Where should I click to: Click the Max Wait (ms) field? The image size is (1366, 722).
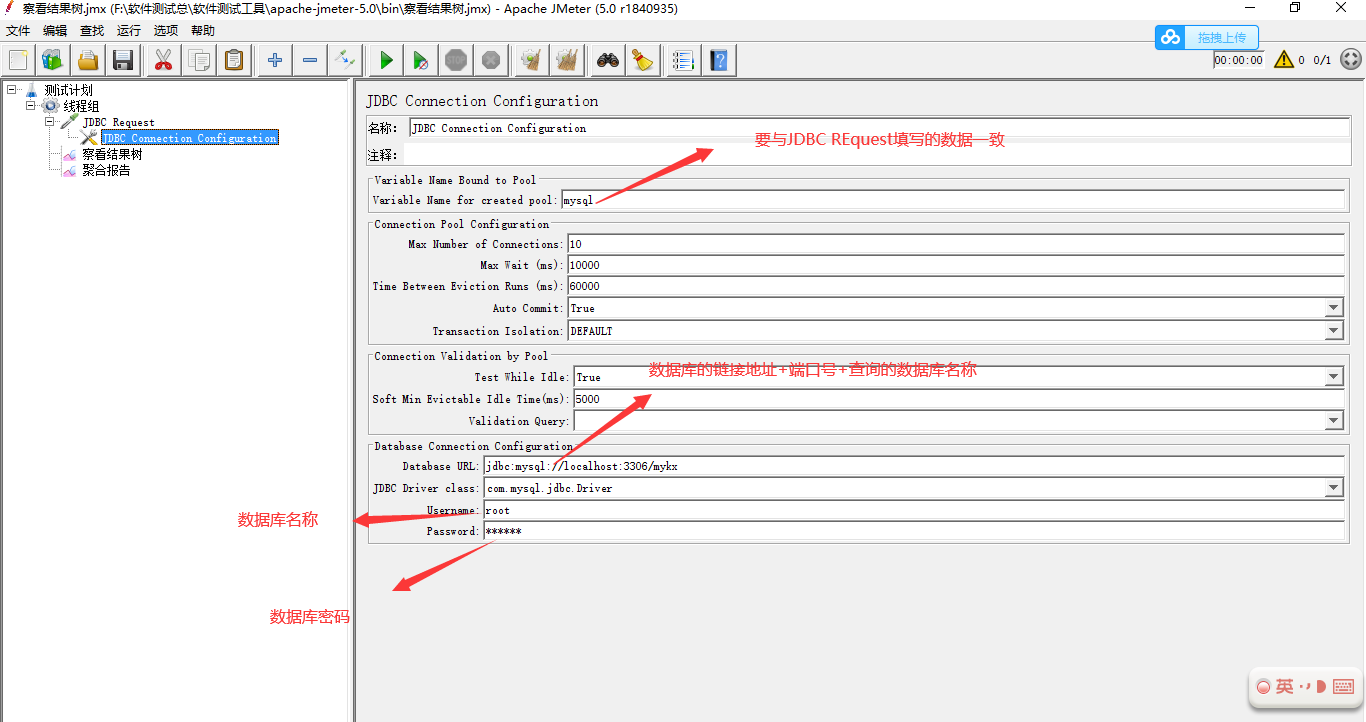[956, 265]
